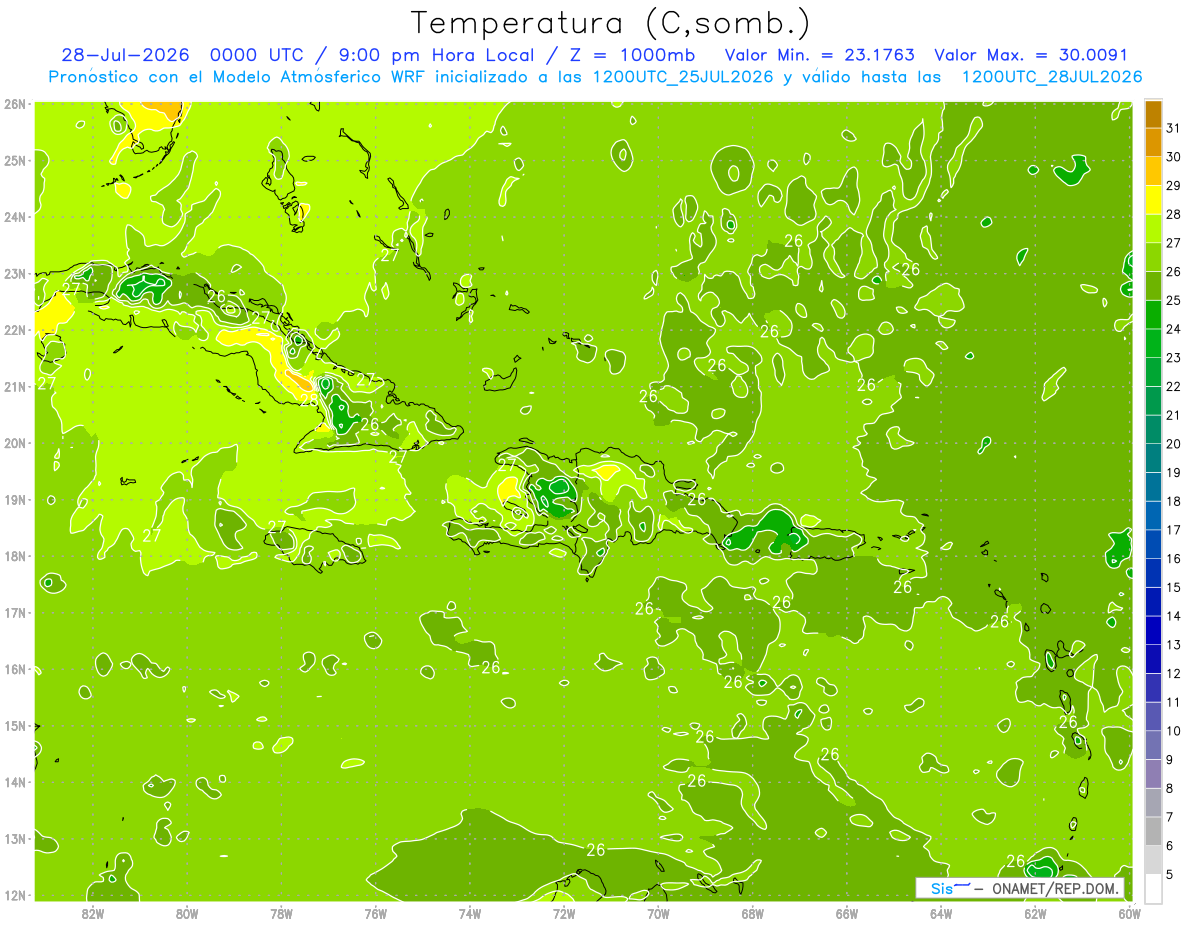This screenshot has width=1200, height=927.
Task: Click the legend value 17
Action: pyautogui.click(x=1173, y=530)
